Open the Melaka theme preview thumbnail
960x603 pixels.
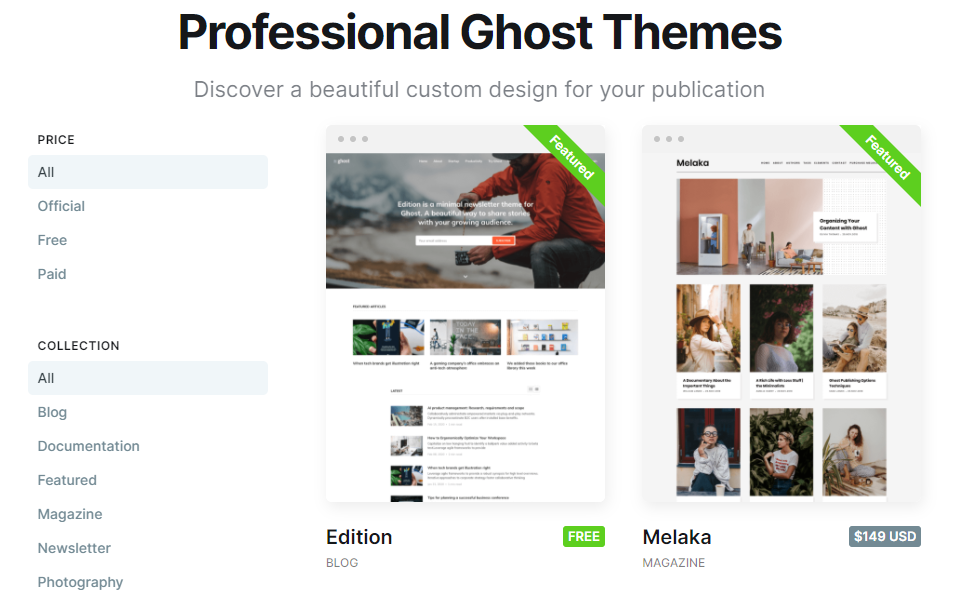coord(781,313)
